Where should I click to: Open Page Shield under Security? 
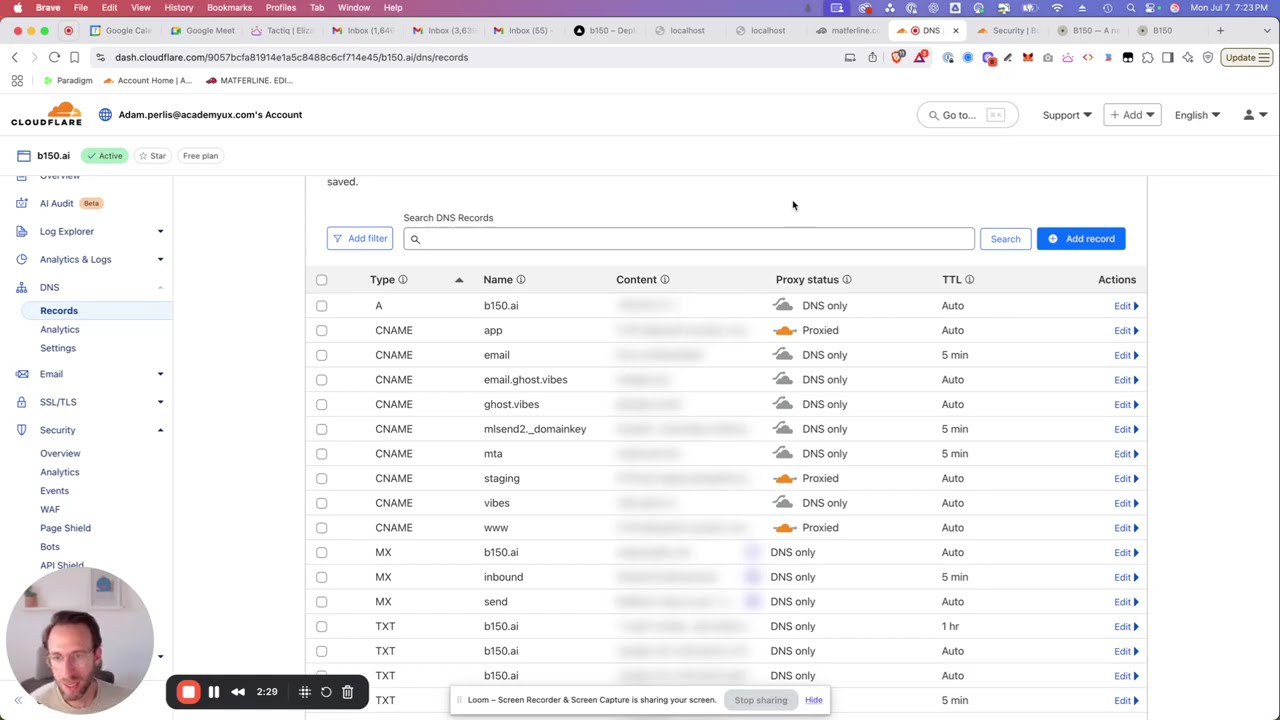65,528
